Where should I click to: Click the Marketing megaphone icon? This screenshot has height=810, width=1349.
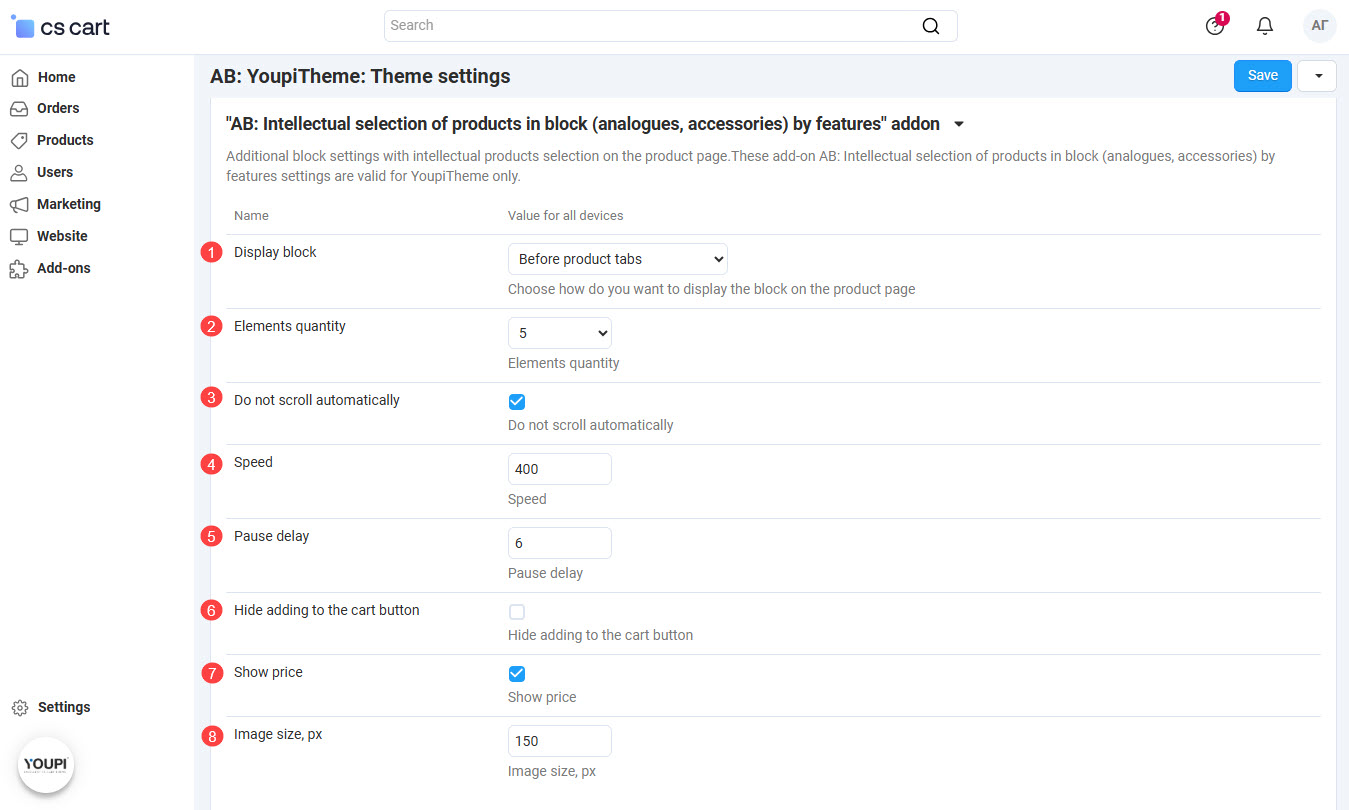19,204
